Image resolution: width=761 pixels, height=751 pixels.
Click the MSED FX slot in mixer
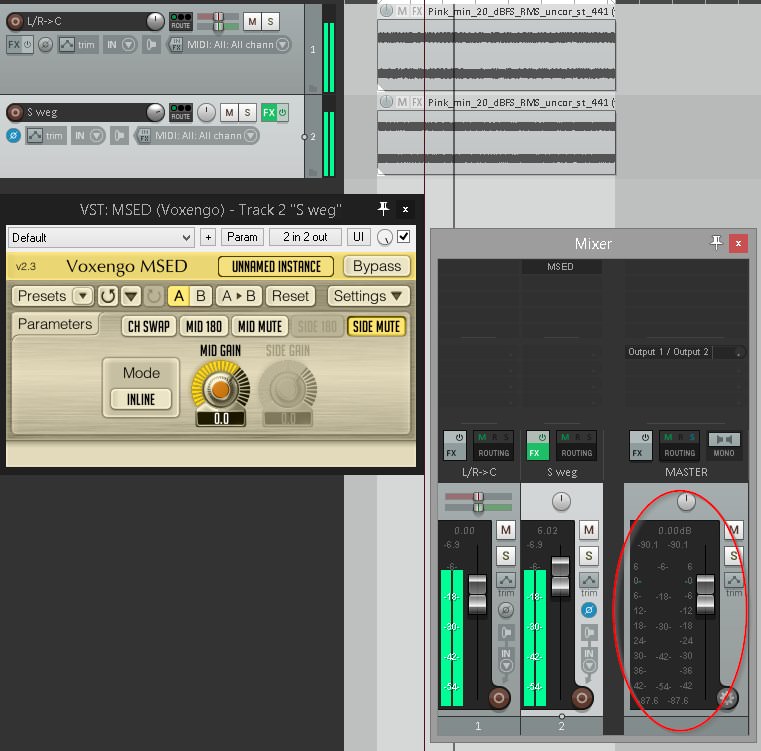(561, 267)
